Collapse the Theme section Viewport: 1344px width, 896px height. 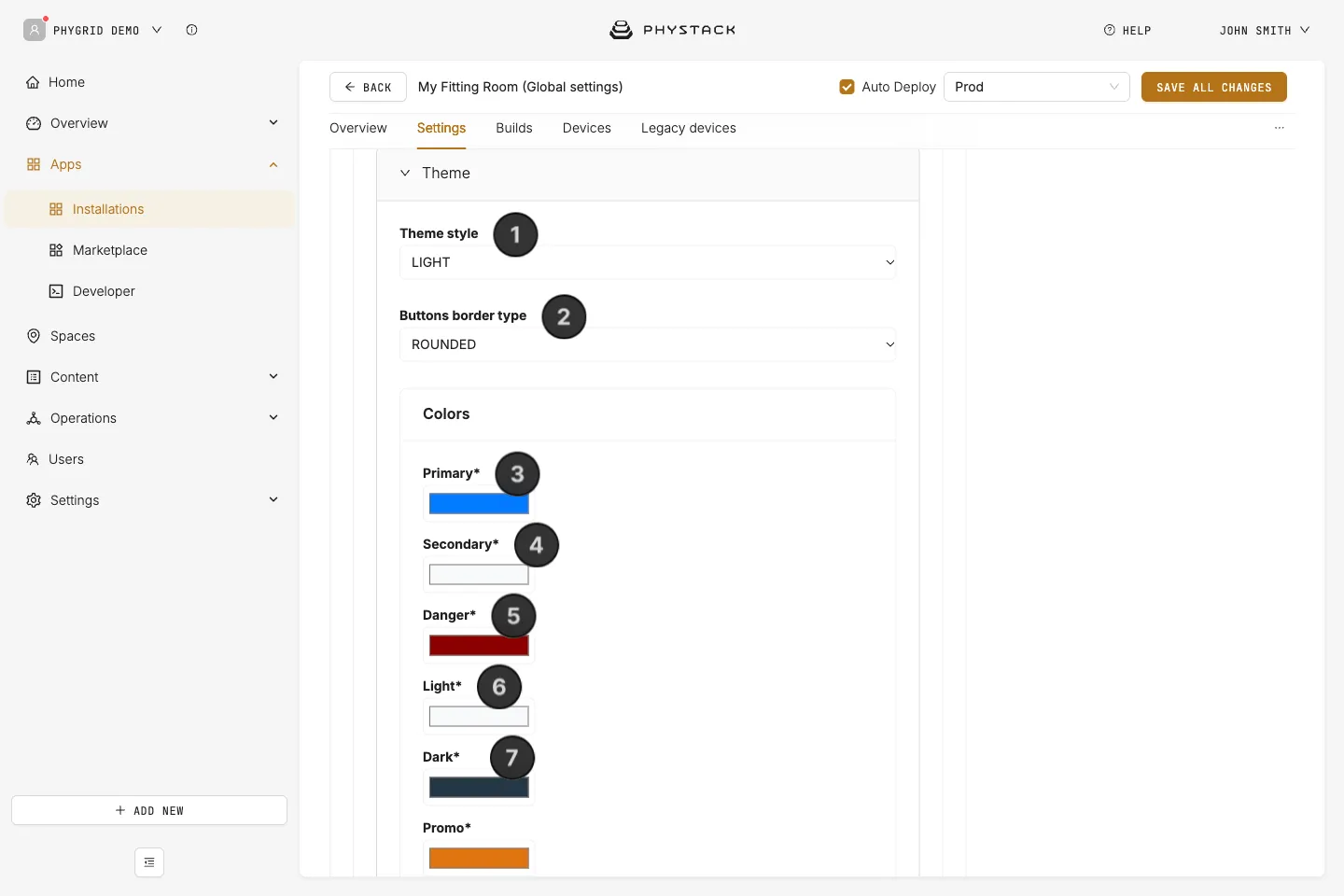(x=405, y=173)
